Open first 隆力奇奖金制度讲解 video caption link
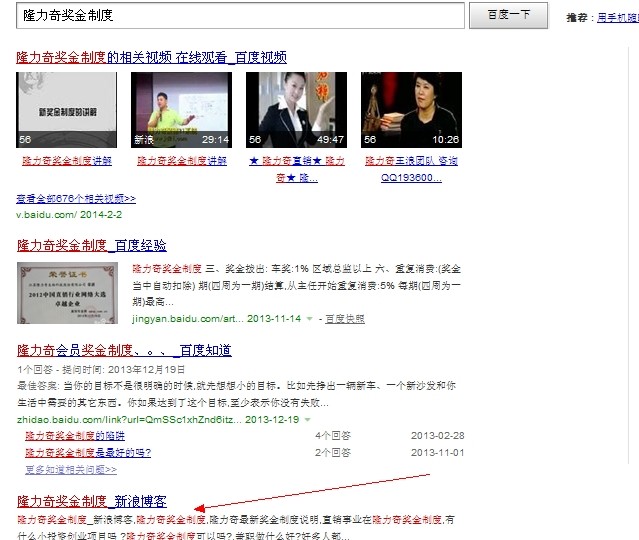639x540 pixels. click(67, 161)
